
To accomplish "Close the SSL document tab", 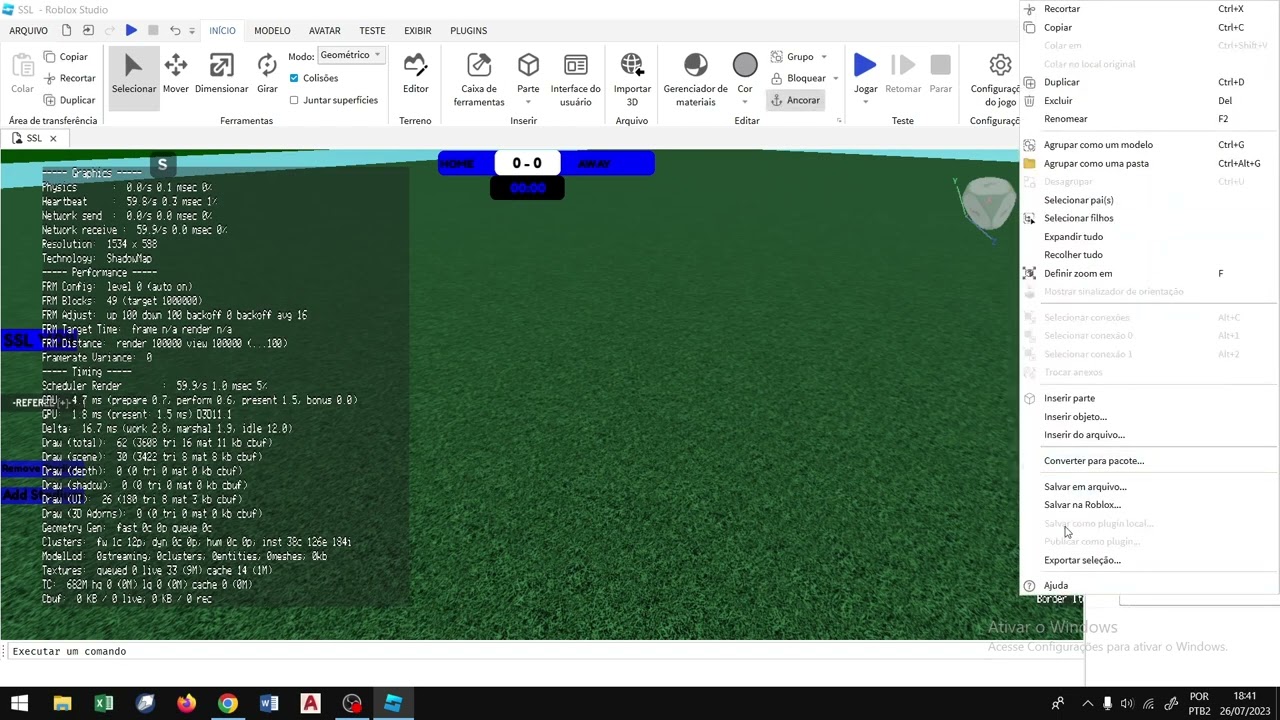I will tap(53, 139).
